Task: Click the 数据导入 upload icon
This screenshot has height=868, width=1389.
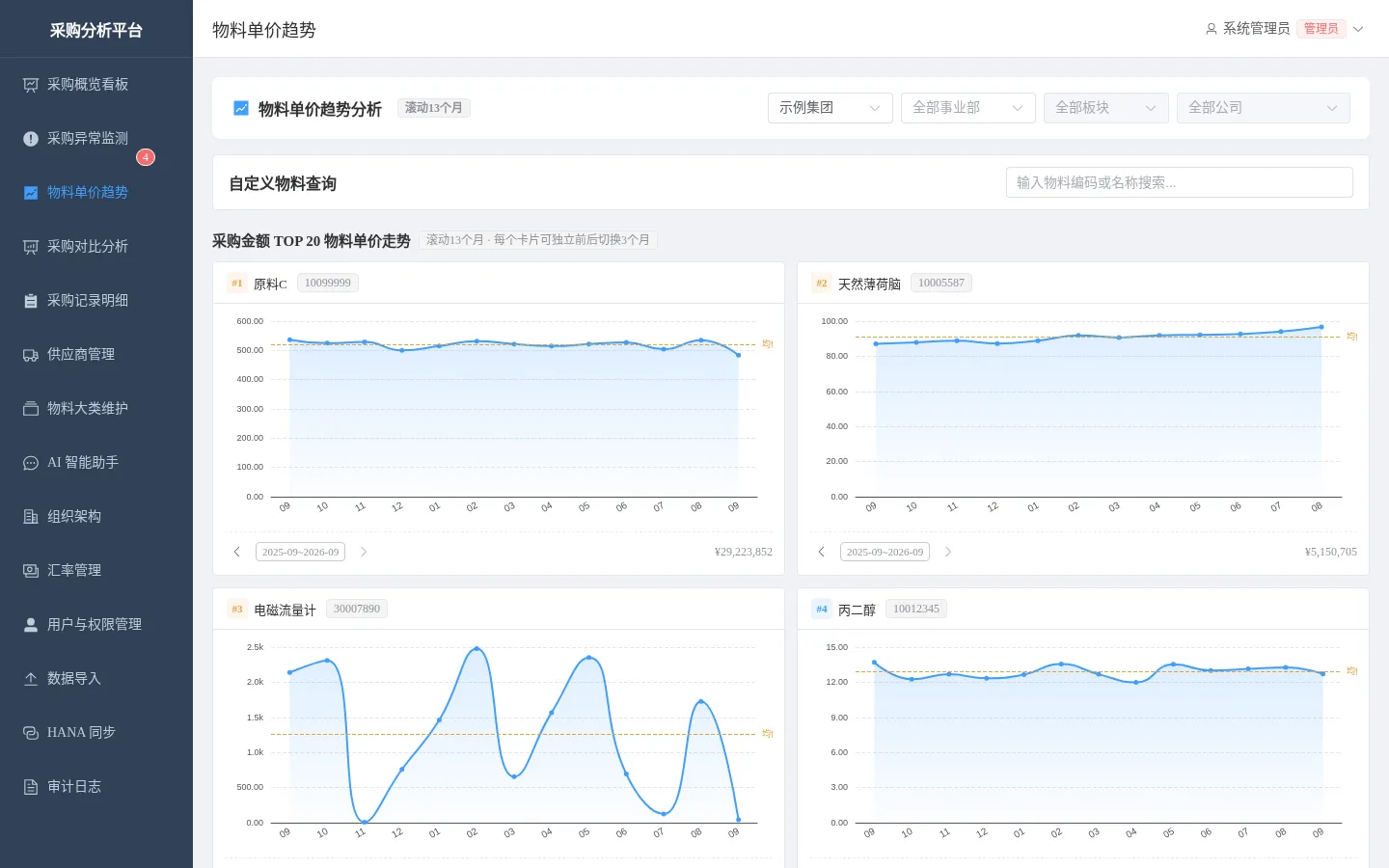Action: click(31, 679)
